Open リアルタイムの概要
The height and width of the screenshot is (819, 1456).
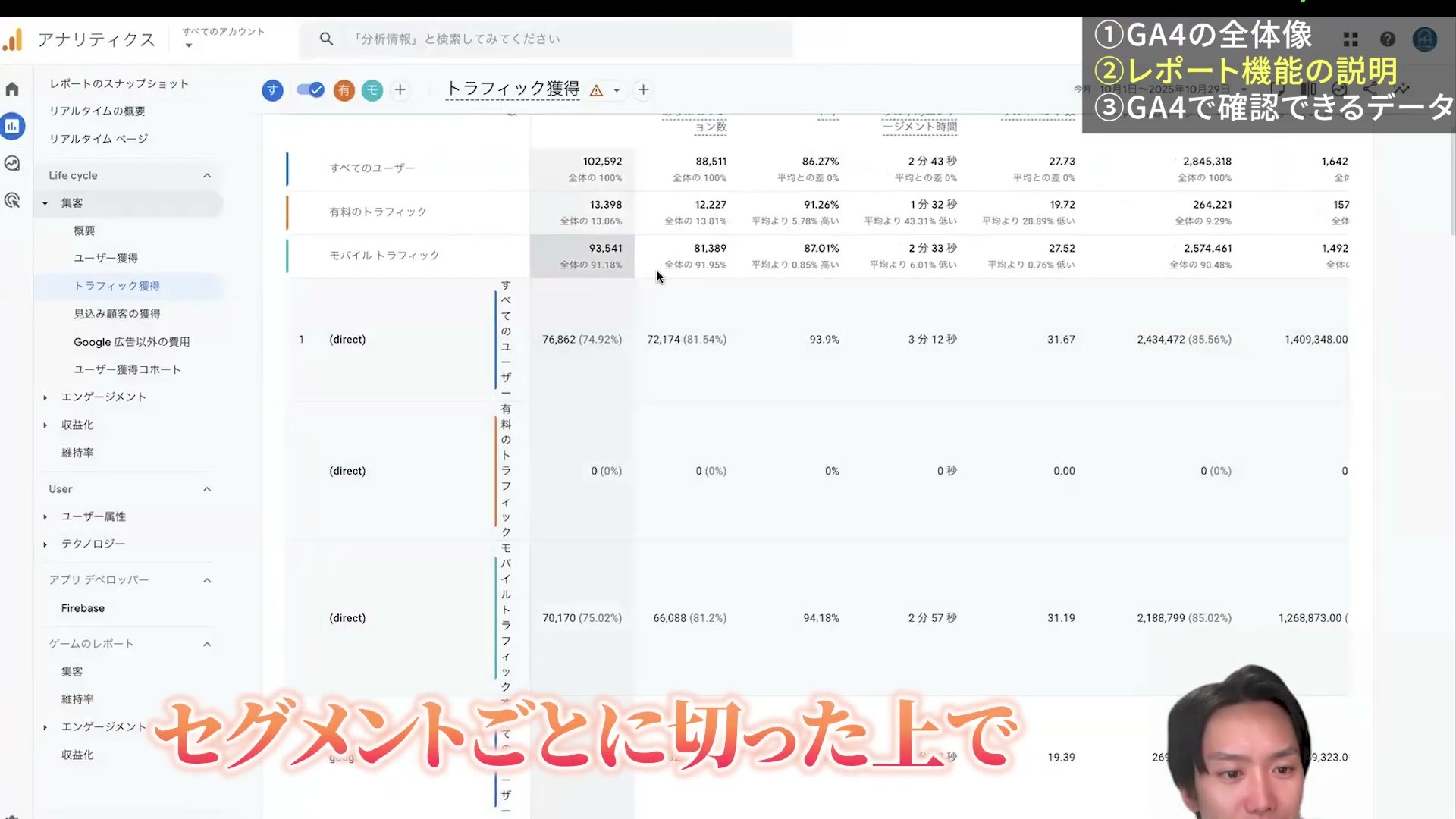click(97, 111)
